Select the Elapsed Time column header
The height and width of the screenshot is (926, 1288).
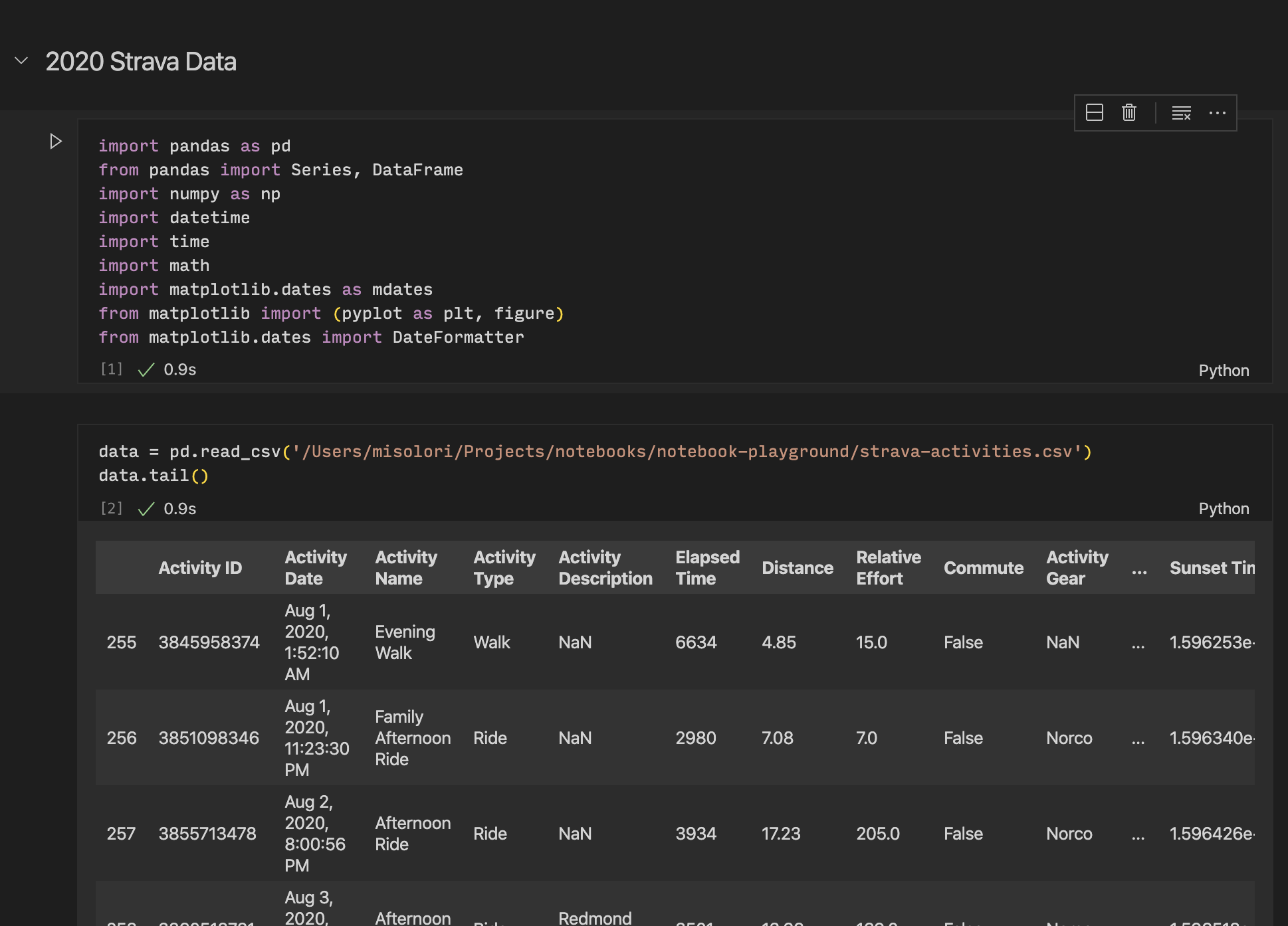coord(707,567)
